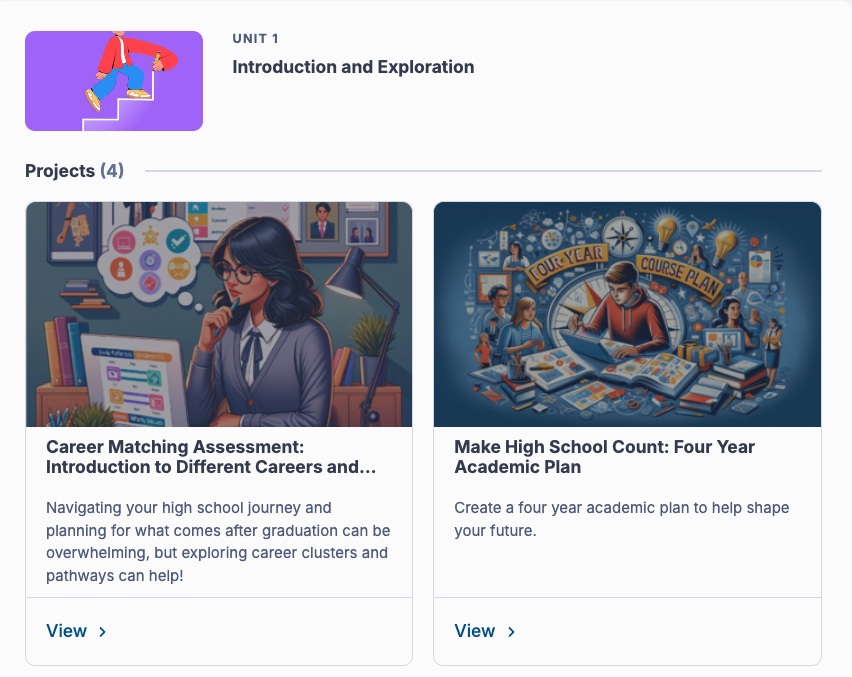Click the Projects section heading
Screen dimensions: 852x677
click(x=60, y=171)
